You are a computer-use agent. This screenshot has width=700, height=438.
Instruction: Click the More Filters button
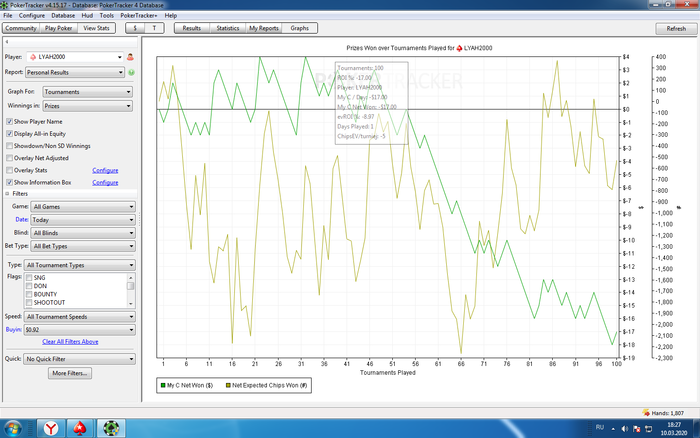tap(70, 373)
